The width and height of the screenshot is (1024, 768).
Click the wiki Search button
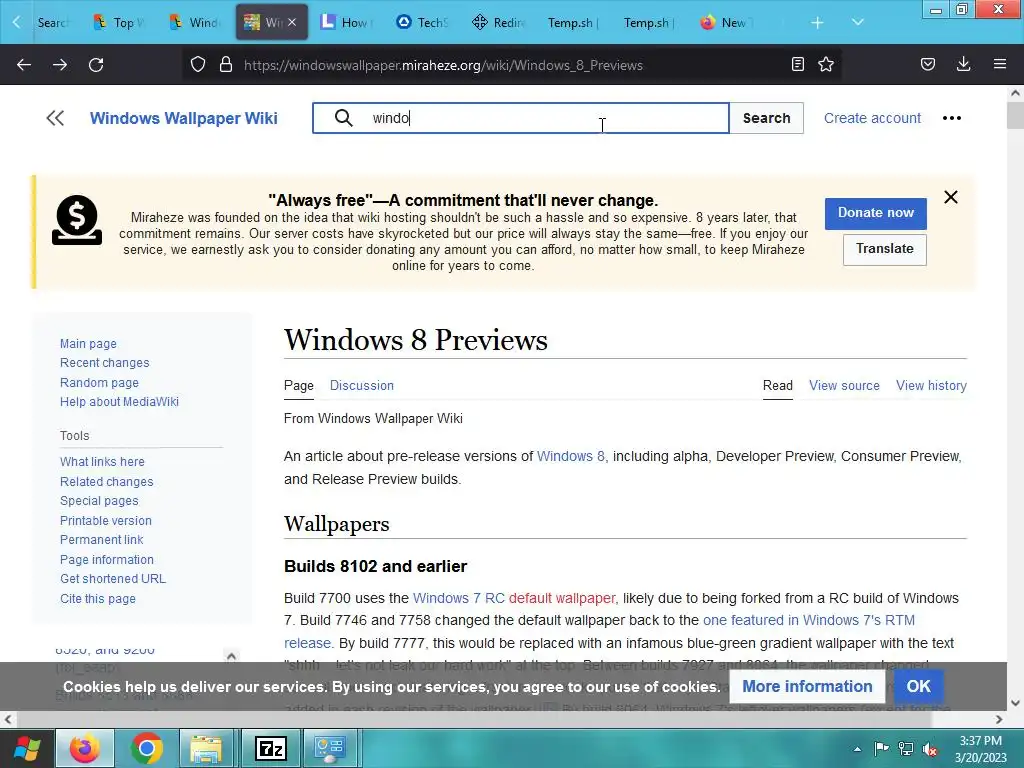point(767,118)
